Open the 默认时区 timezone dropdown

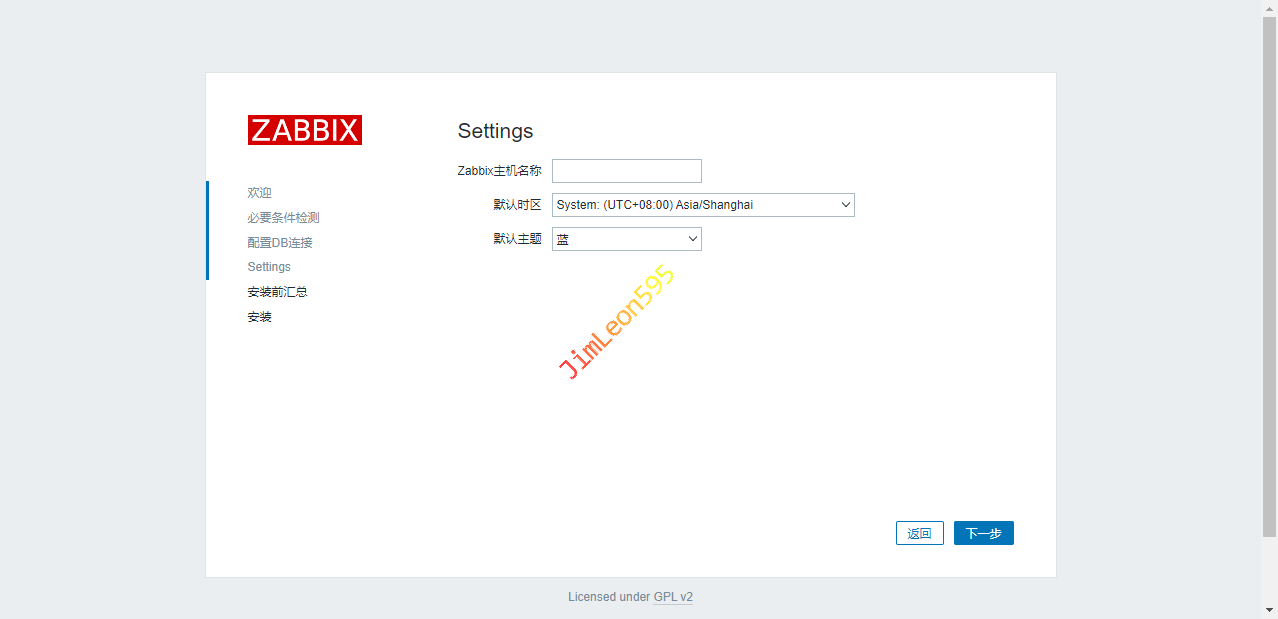coord(702,205)
